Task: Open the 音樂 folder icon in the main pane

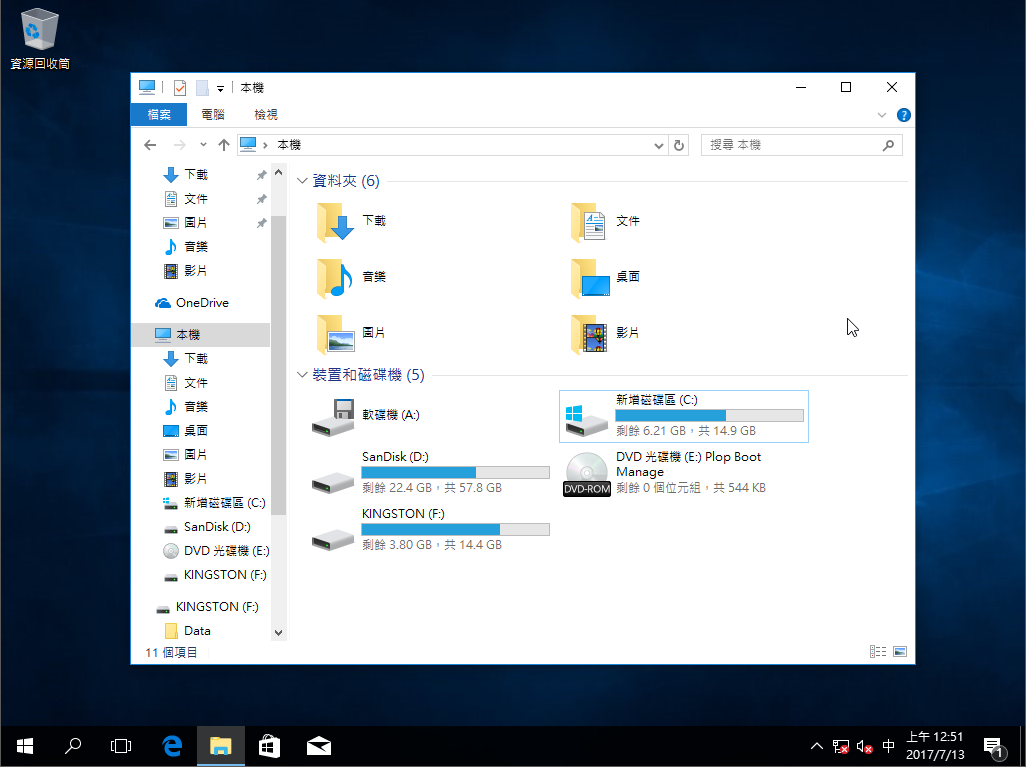Action: coord(335,278)
